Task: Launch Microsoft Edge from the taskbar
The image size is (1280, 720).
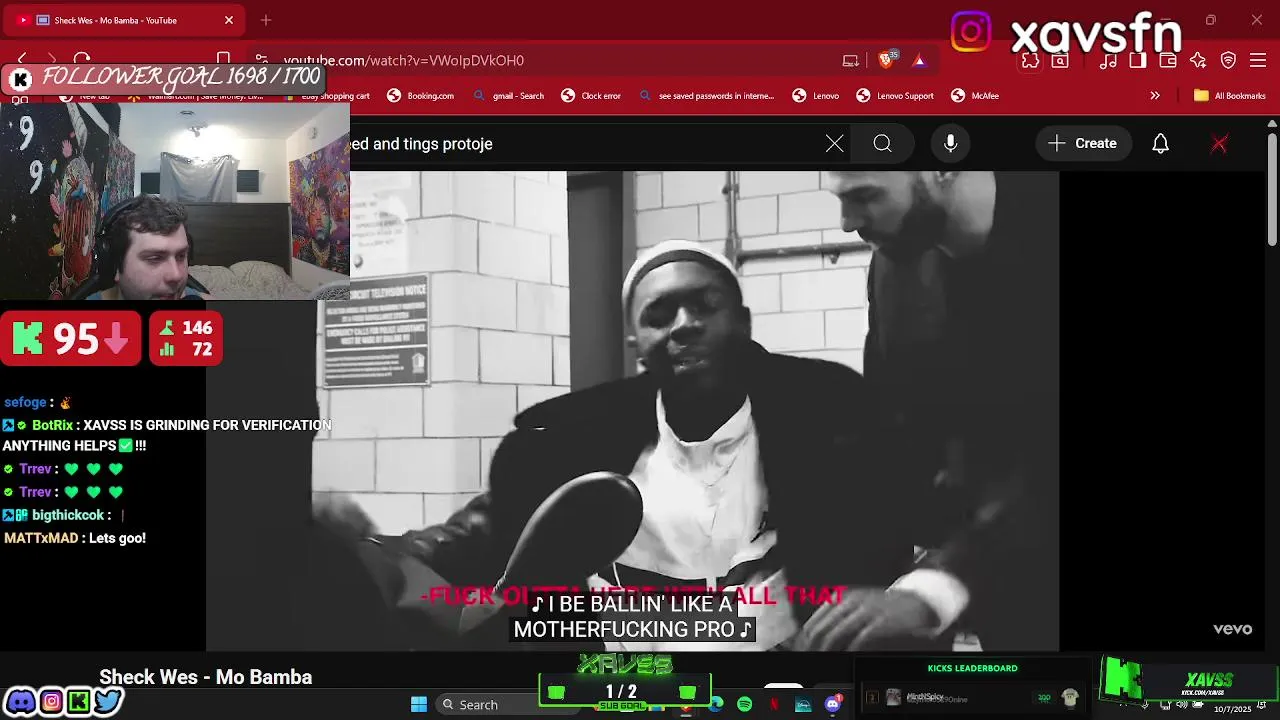Action: pyautogui.click(x=716, y=704)
